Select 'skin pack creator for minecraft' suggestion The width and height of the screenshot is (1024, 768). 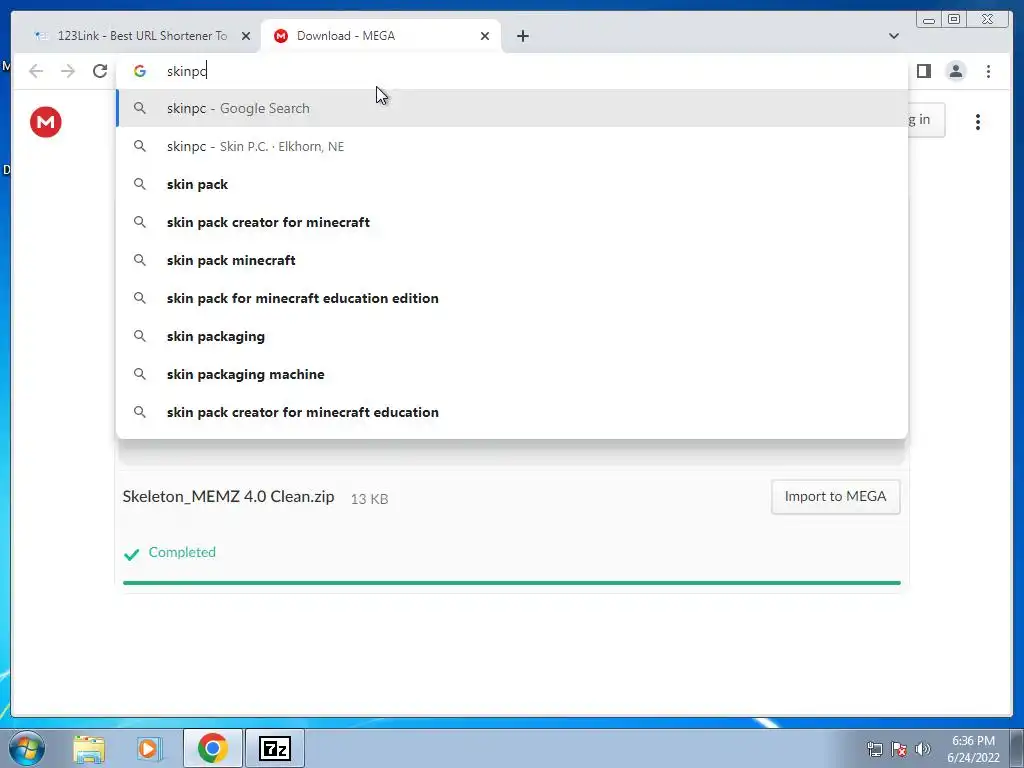click(x=512, y=222)
